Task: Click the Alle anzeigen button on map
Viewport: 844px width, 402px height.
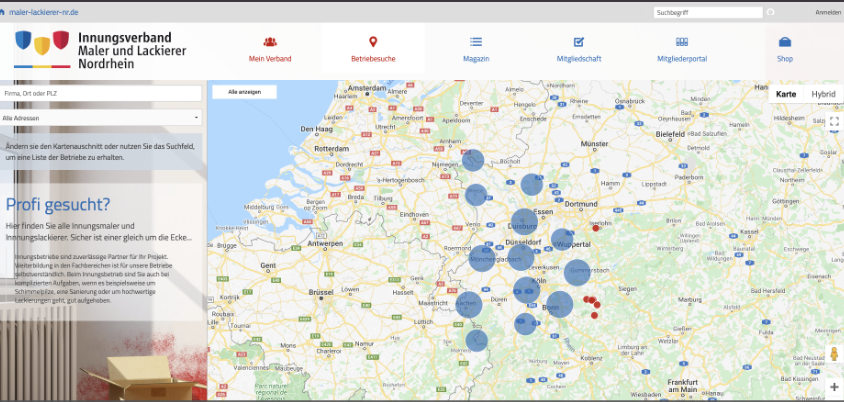Action: pyautogui.click(x=244, y=92)
